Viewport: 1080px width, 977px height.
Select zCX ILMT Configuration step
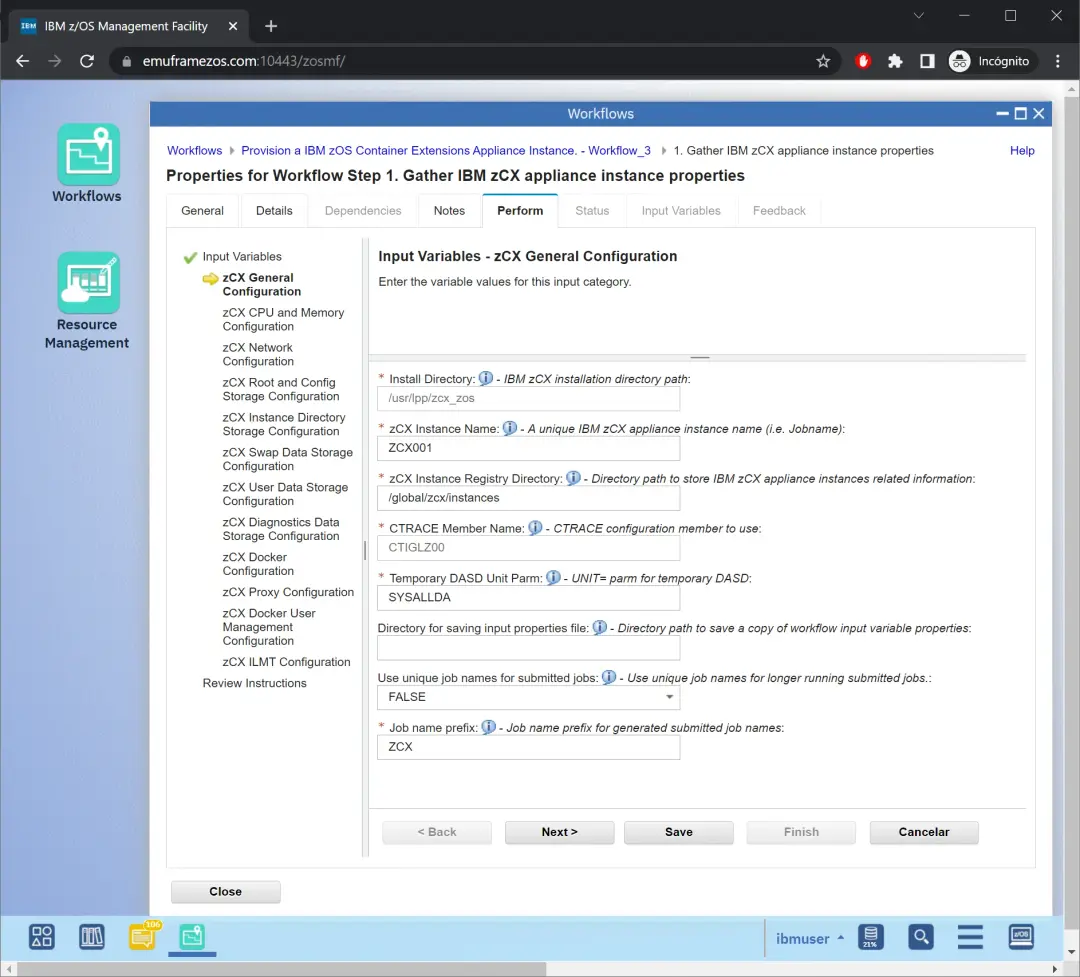pos(286,661)
